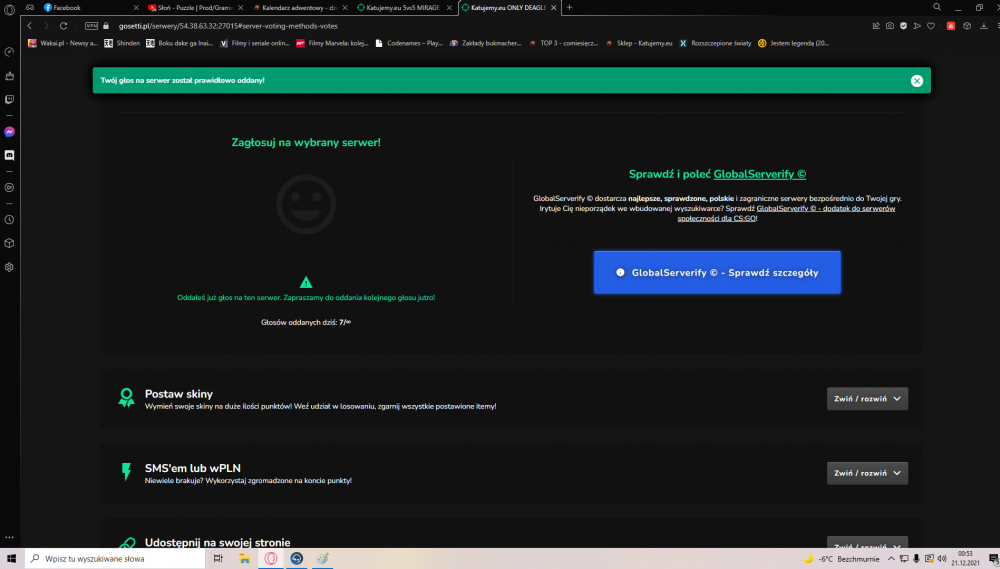View site security lock info
Image resolution: width=1000 pixels, height=569 pixels.
click(x=106, y=26)
